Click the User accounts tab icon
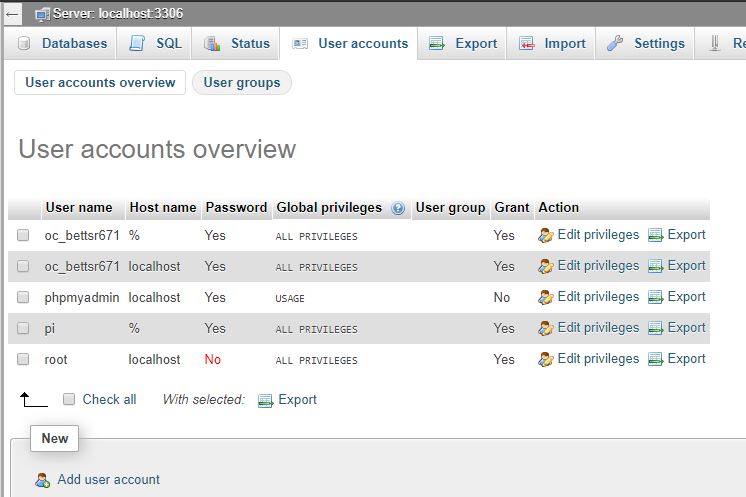Image resolution: width=746 pixels, height=497 pixels. [300, 44]
